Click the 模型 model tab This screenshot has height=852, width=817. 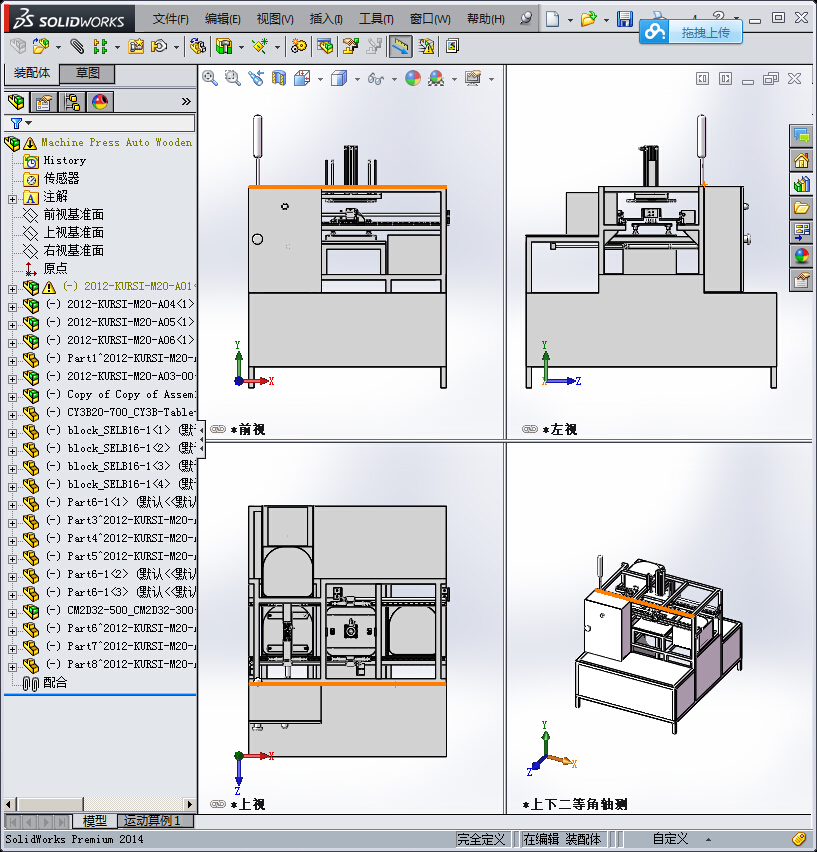click(x=95, y=820)
